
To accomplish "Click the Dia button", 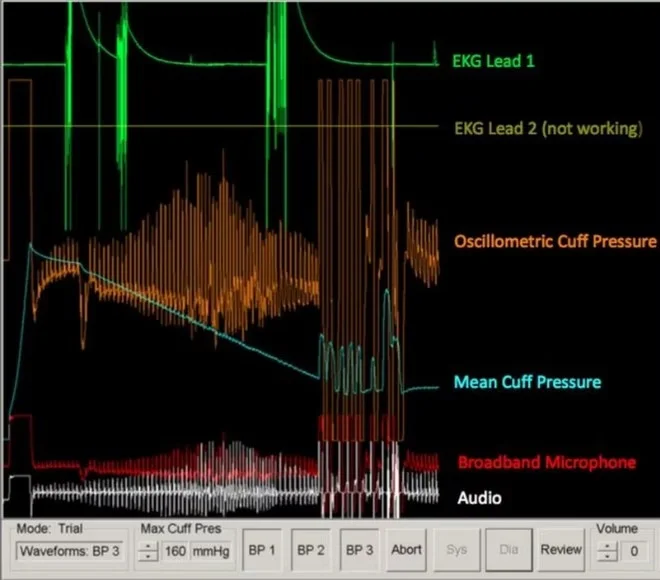I will click(x=509, y=550).
